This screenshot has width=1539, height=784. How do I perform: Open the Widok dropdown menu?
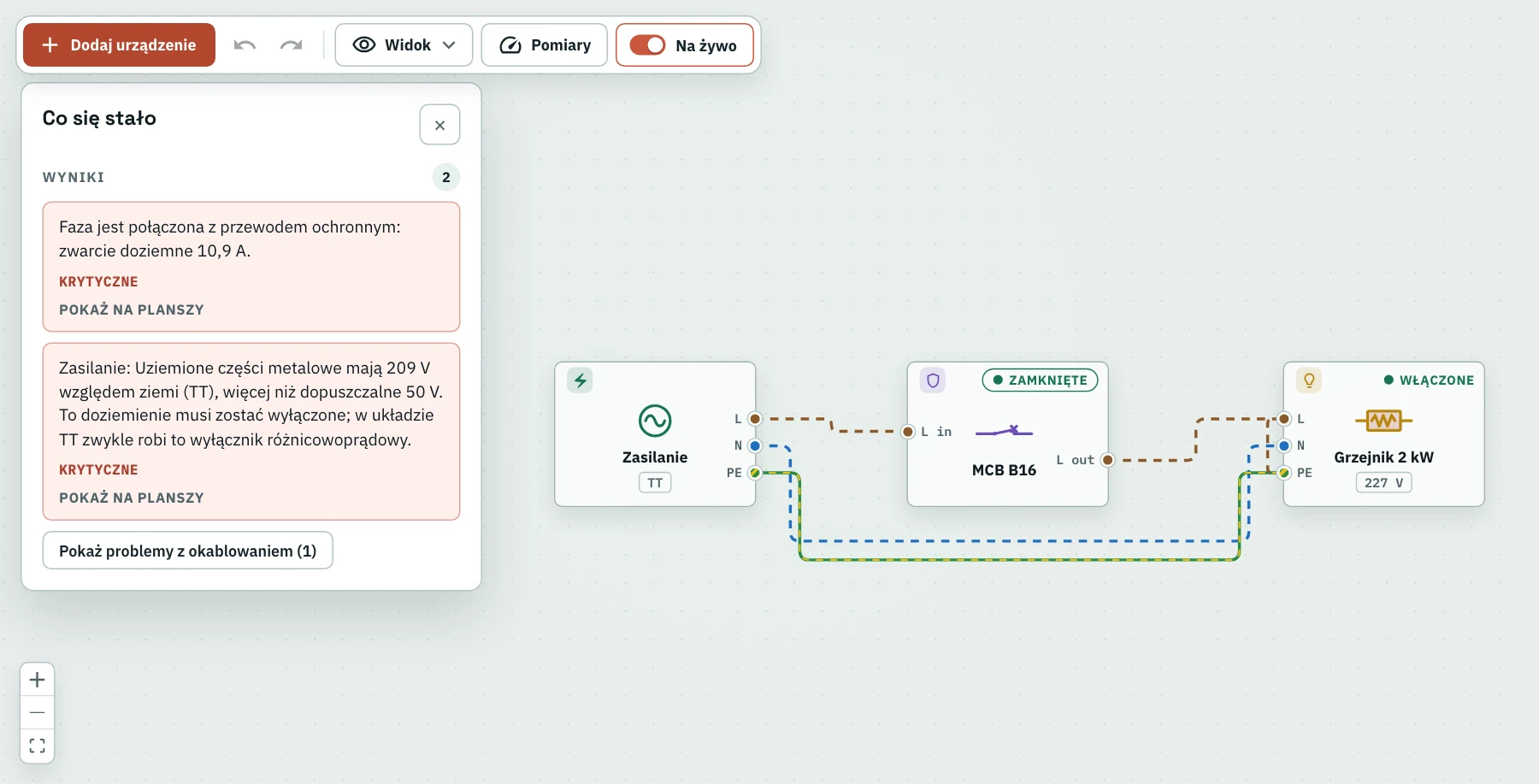(x=404, y=44)
